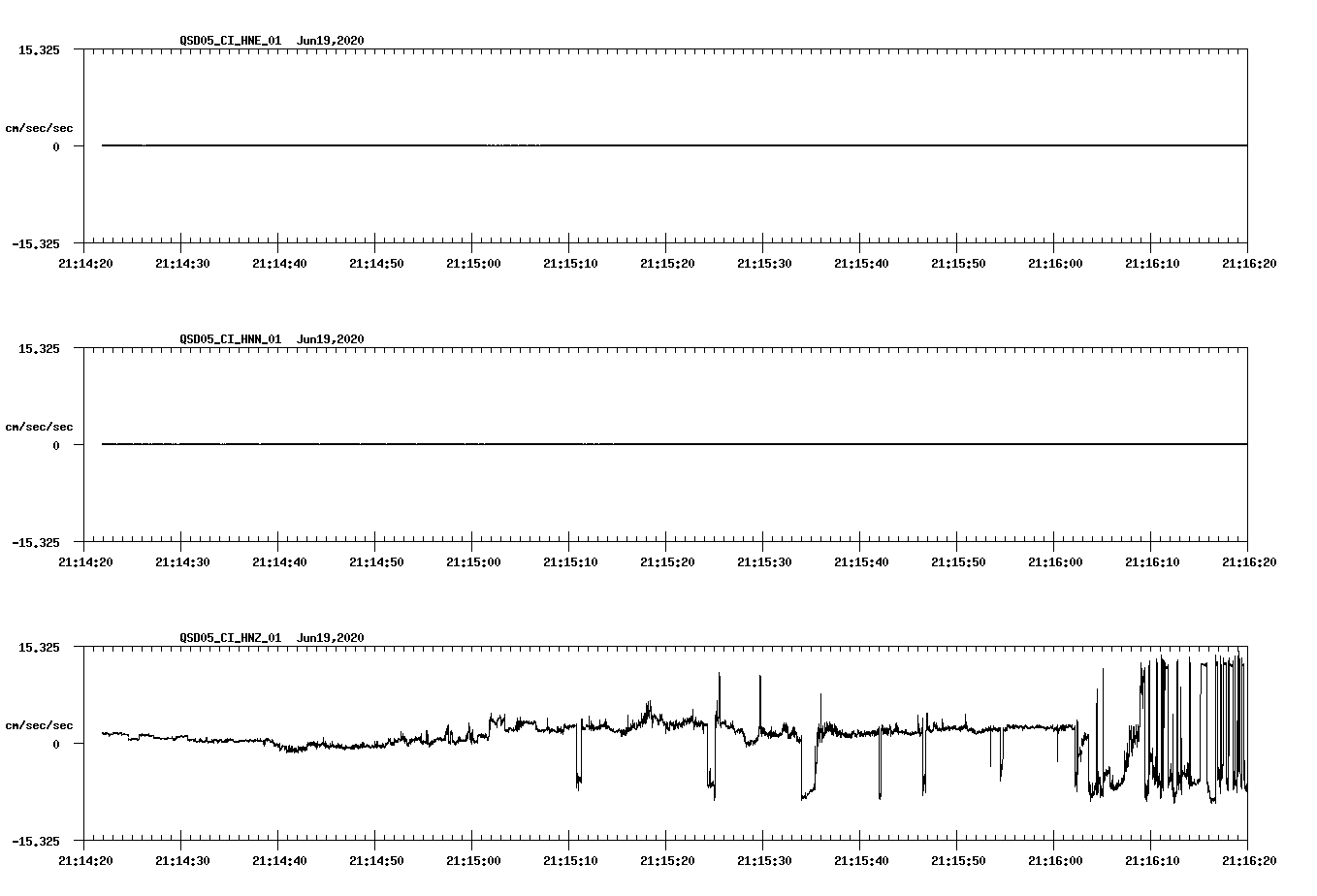Click the 21:14:20 time label under HNE plot

(x=85, y=263)
